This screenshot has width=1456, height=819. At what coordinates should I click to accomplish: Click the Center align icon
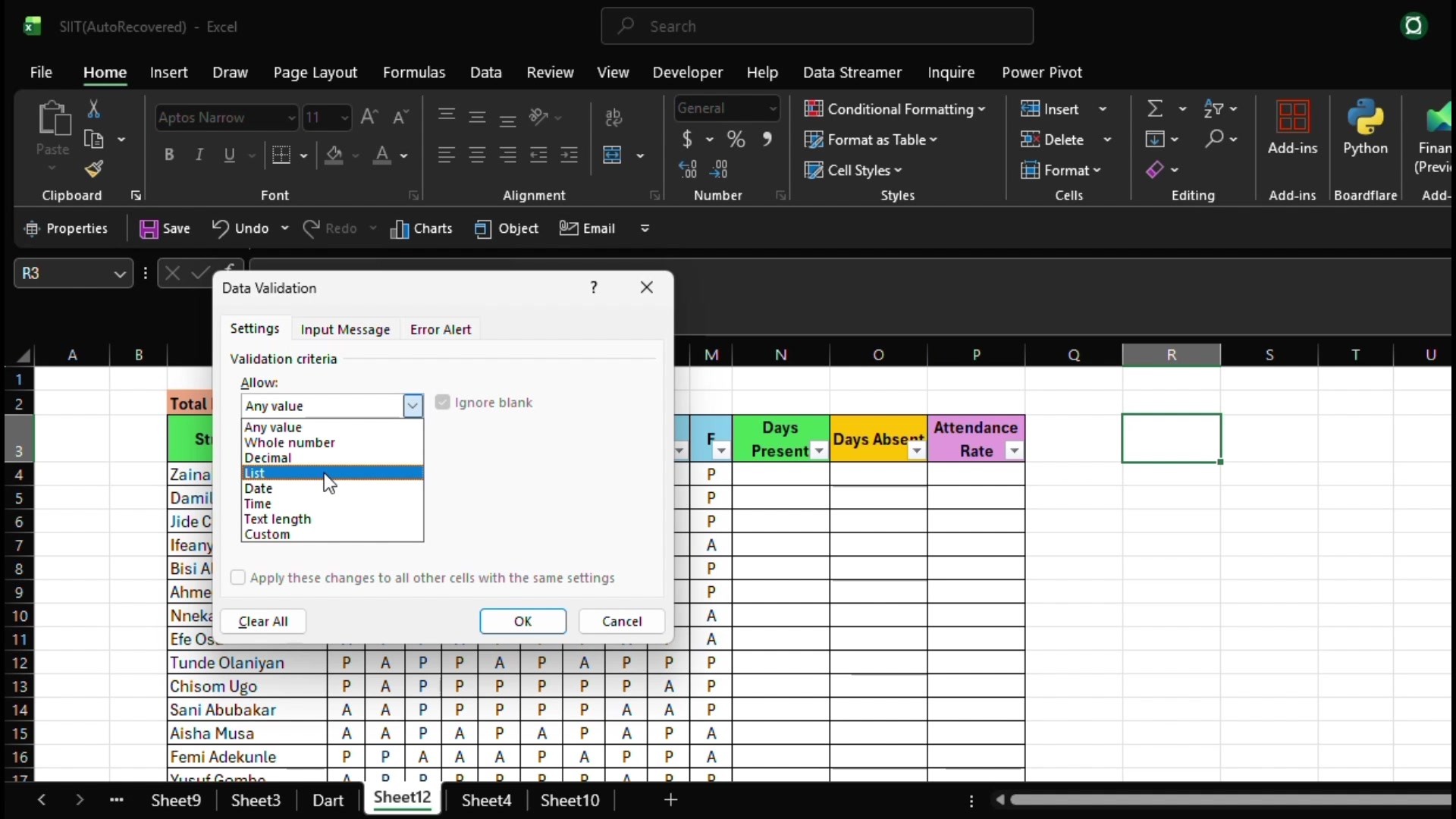(477, 155)
